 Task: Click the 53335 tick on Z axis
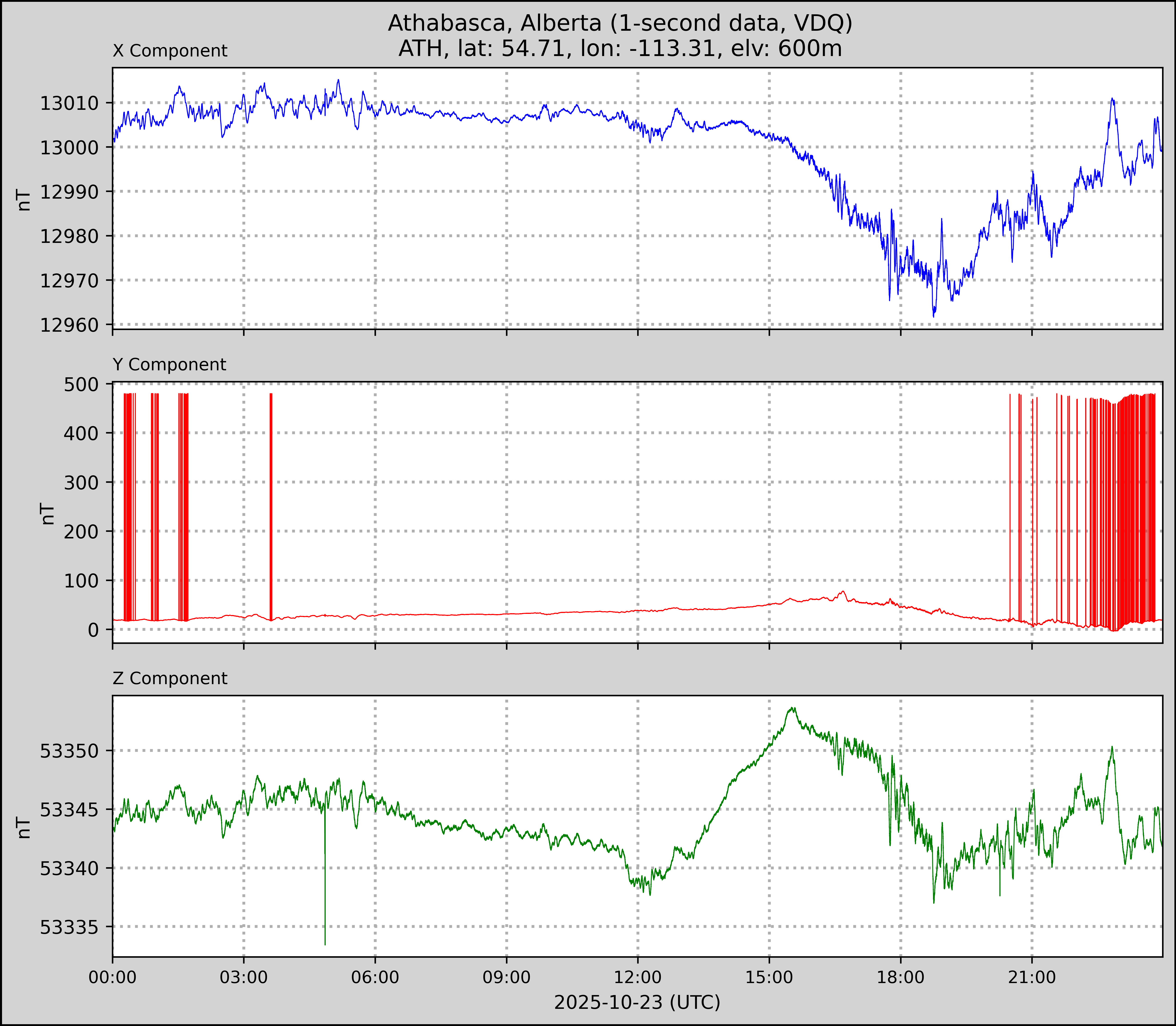pyautogui.click(x=69, y=927)
